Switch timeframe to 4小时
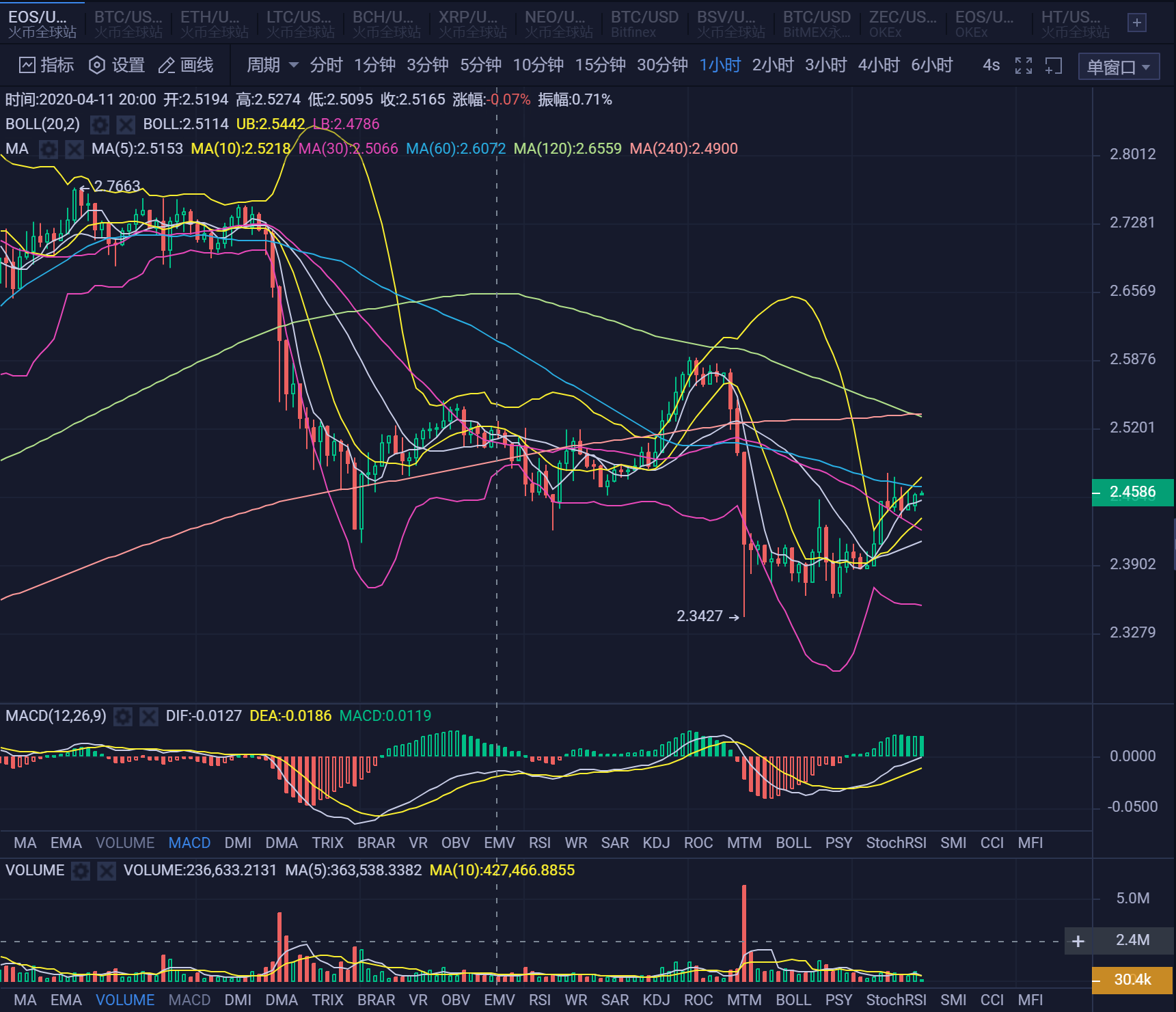Viewport: 1176px width, 1012px height. click(x=879, y=66)
